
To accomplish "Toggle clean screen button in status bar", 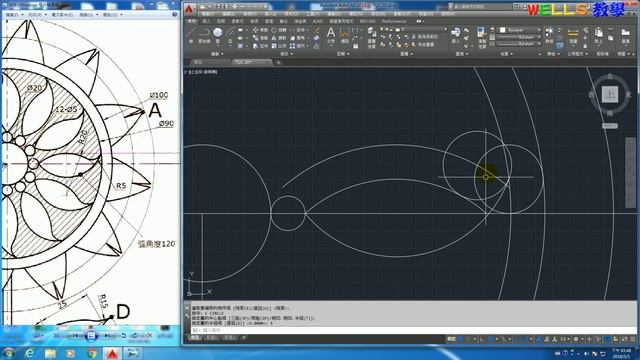I will click(624, 339).
